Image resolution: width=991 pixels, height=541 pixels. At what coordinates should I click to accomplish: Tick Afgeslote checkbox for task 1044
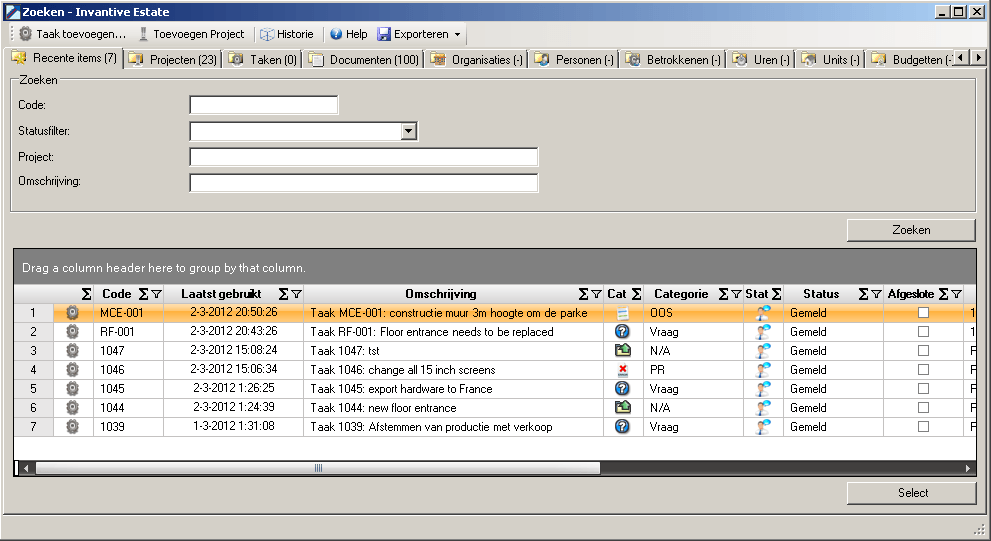pos(923,407)
